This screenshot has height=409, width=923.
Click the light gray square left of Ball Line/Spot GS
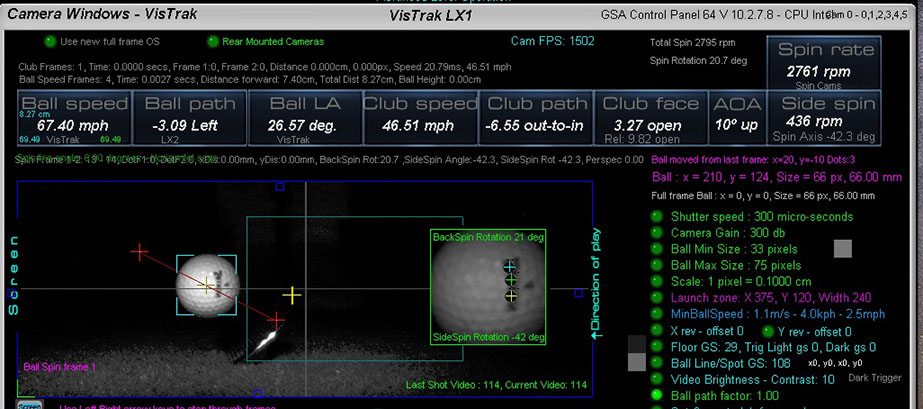(x=637, y=362)
